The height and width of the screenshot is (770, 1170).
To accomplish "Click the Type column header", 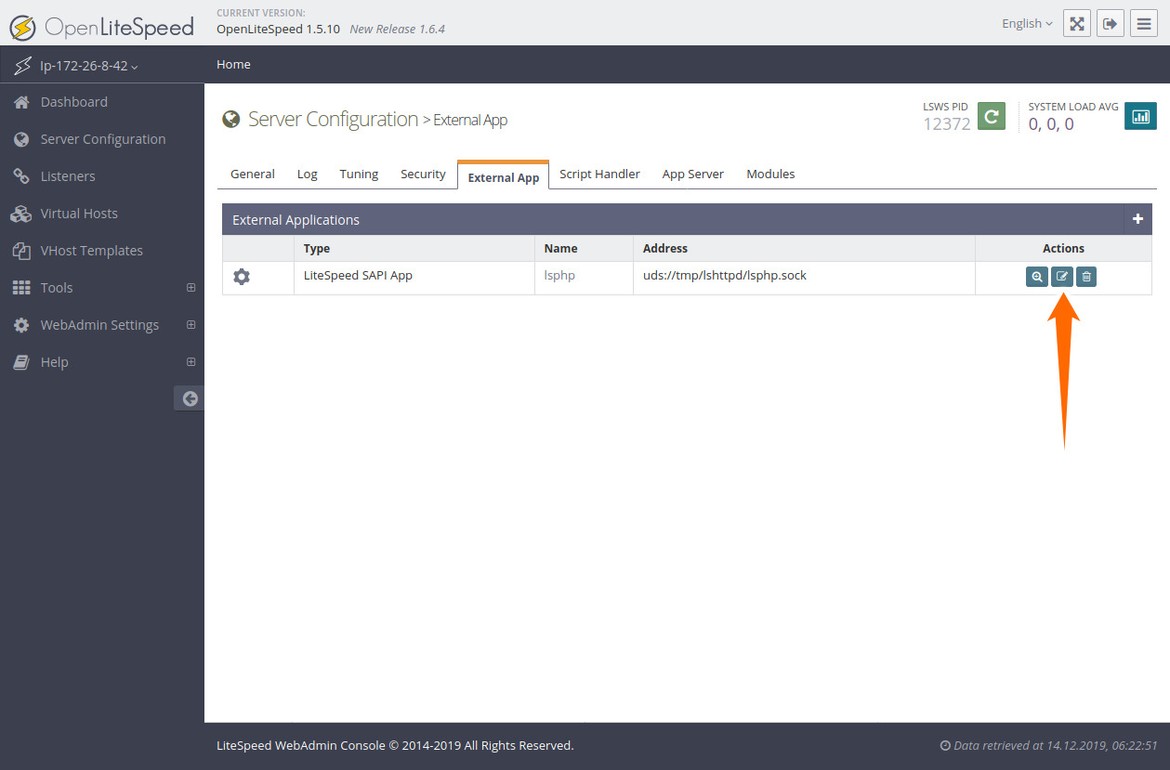I will [x=316, y=248].
